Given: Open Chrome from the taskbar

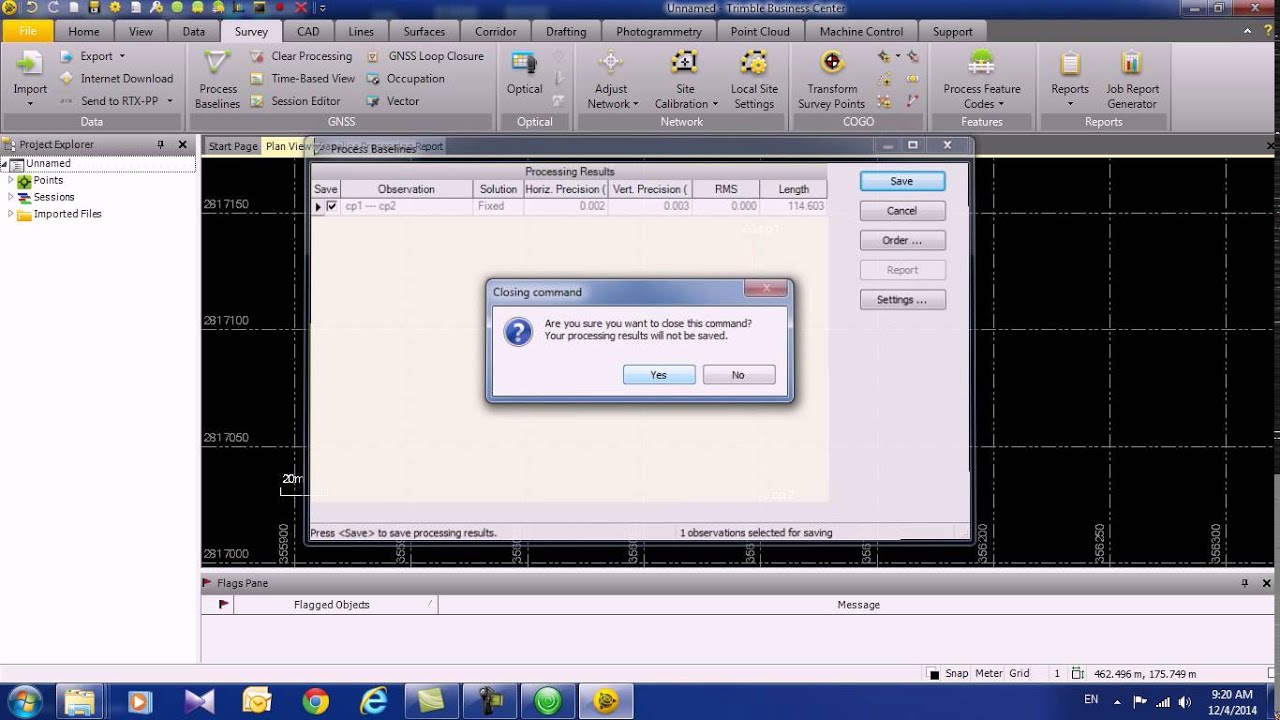Looking at the screenshot, I should 315,701.
